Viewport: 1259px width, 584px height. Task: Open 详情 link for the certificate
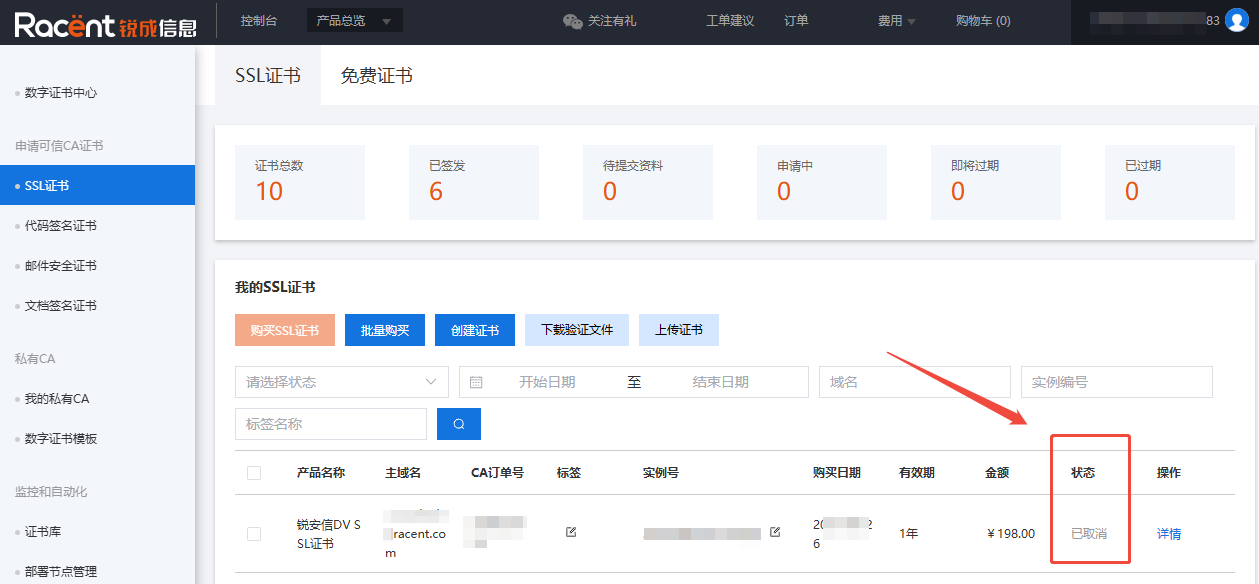point(1168,534)
